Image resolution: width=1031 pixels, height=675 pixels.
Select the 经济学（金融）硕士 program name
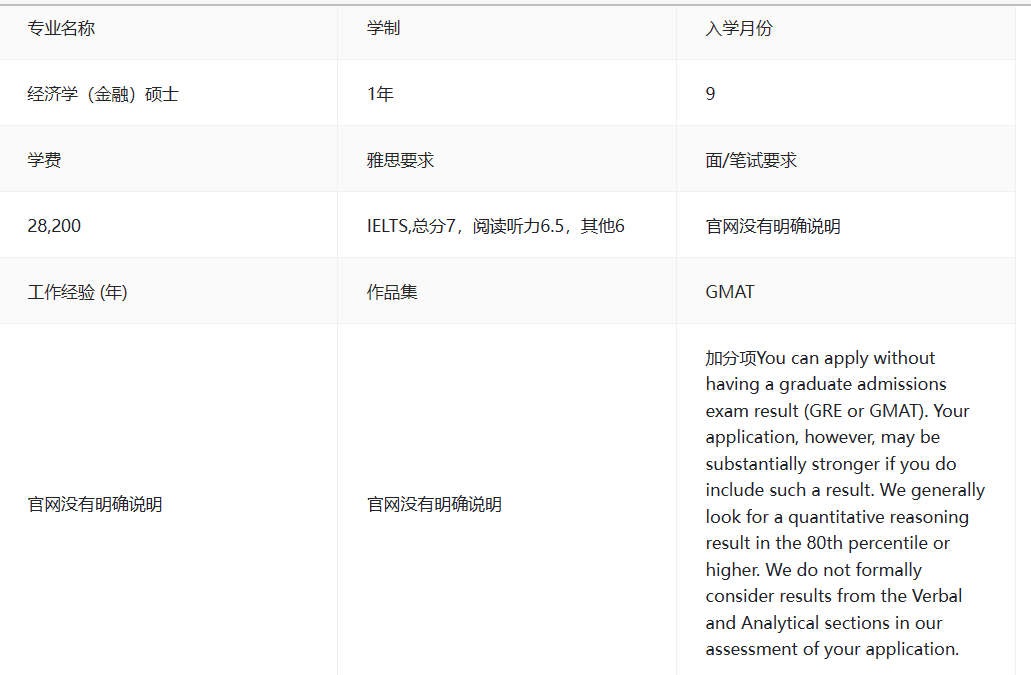pyautogui.click(x=103, y=94)
